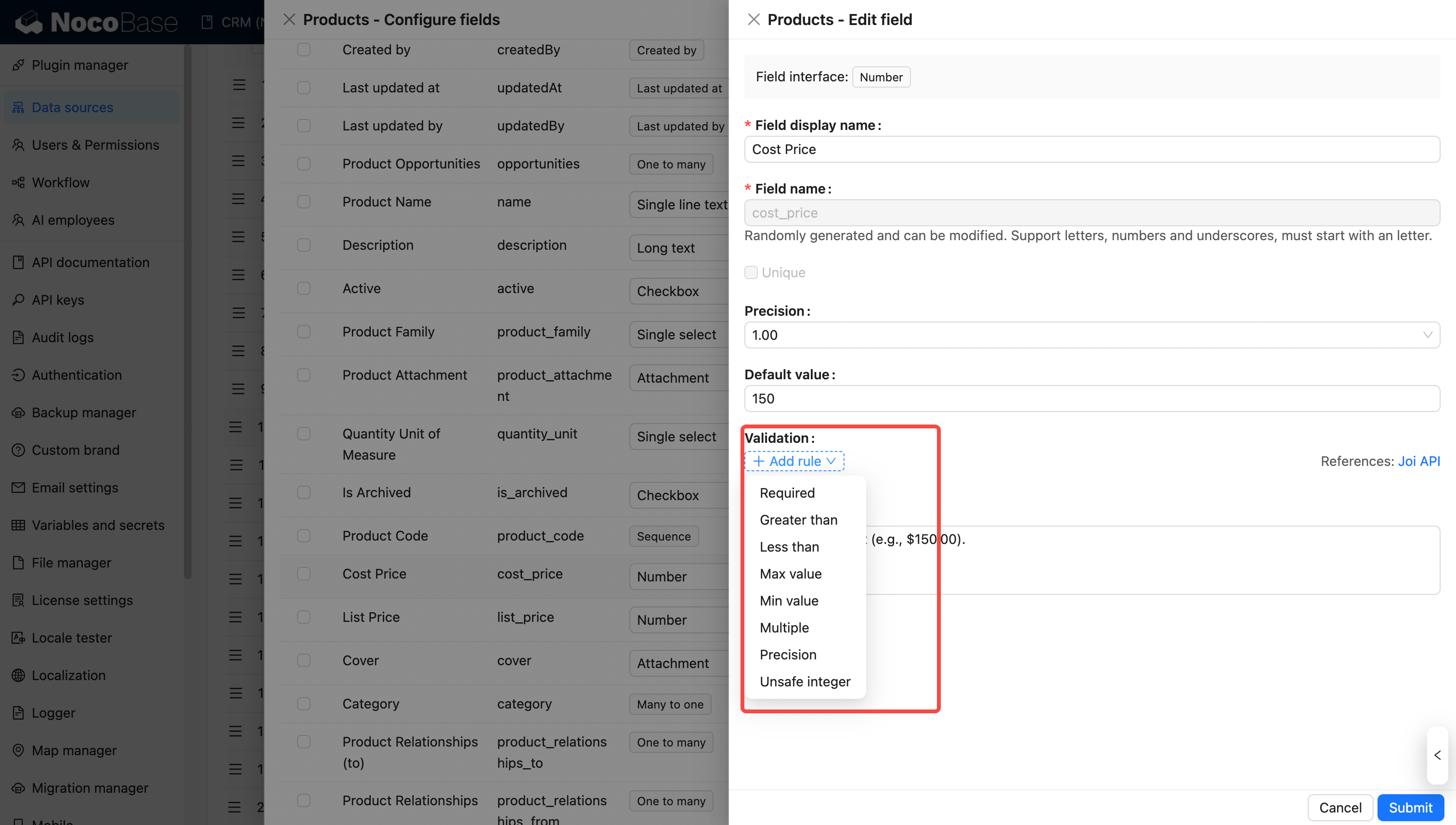Click the Add rule dropdown button
1456x825 pixels.
794,461
